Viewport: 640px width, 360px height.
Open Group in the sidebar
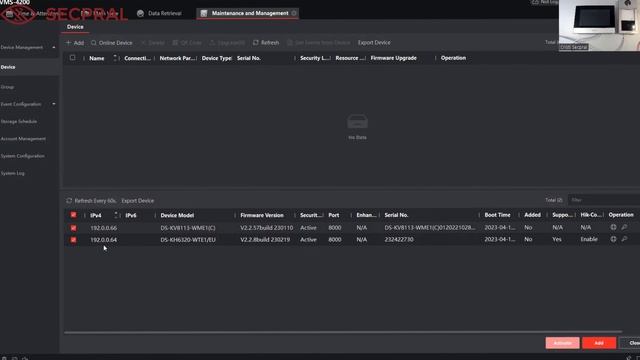7,87
